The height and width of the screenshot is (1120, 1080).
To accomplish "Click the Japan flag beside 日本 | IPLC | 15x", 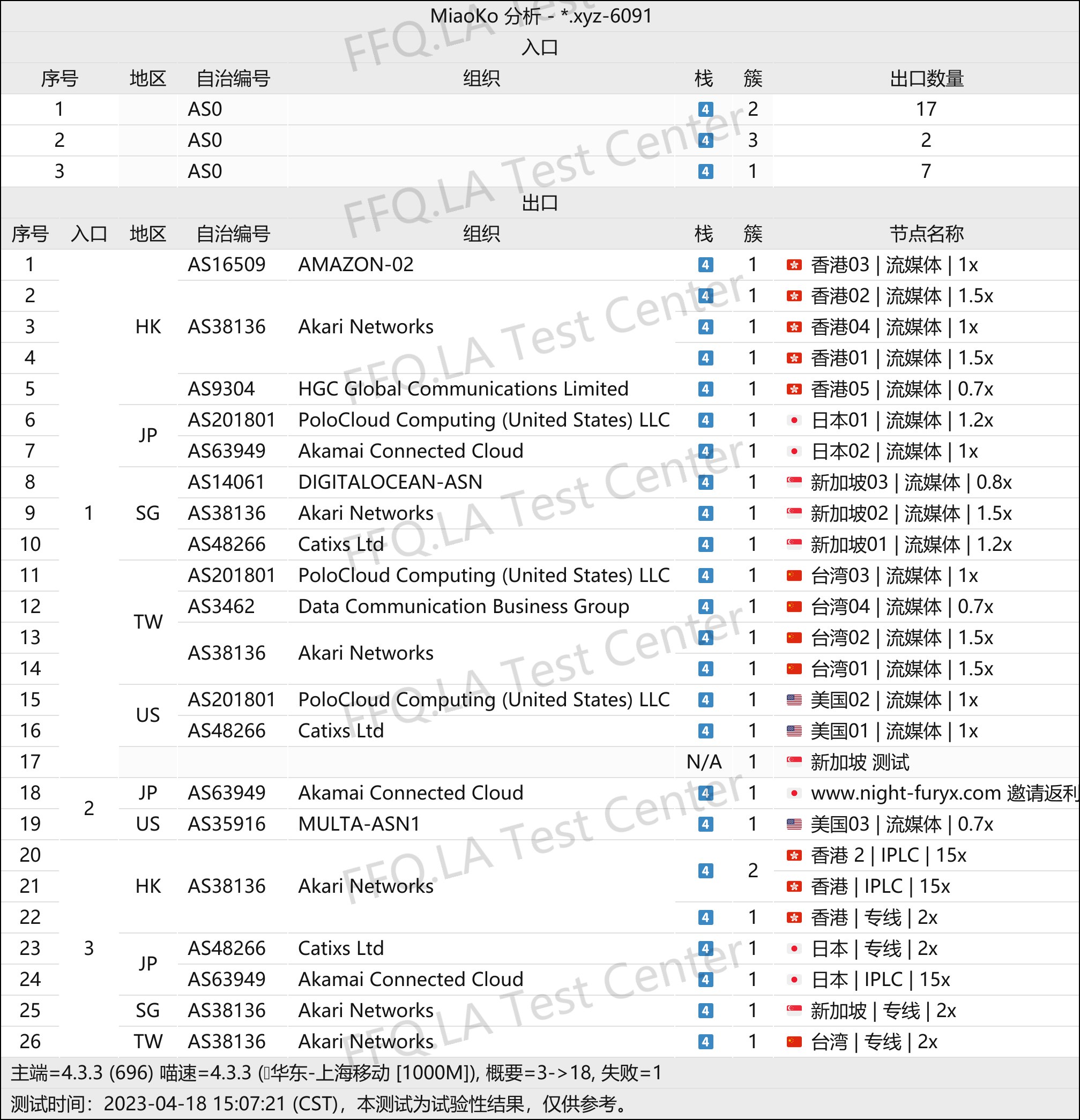I will pyautogui.click(x=794, y=980).
